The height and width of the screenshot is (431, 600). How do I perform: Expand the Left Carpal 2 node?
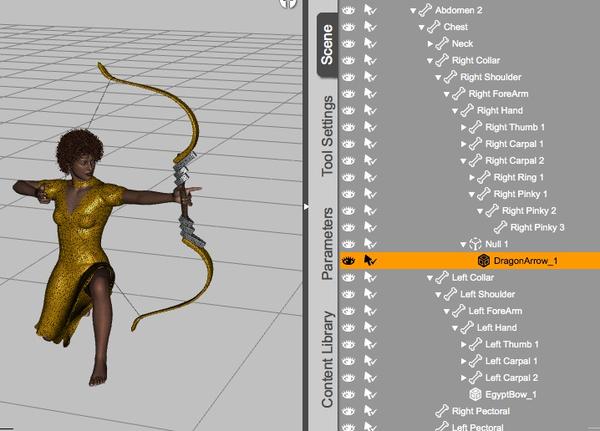click(463, 378)
